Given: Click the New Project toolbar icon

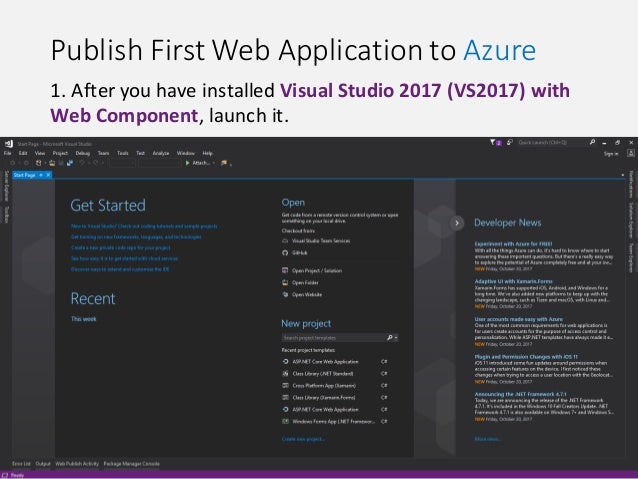Looking at the screenshot, I should (38, 163).
